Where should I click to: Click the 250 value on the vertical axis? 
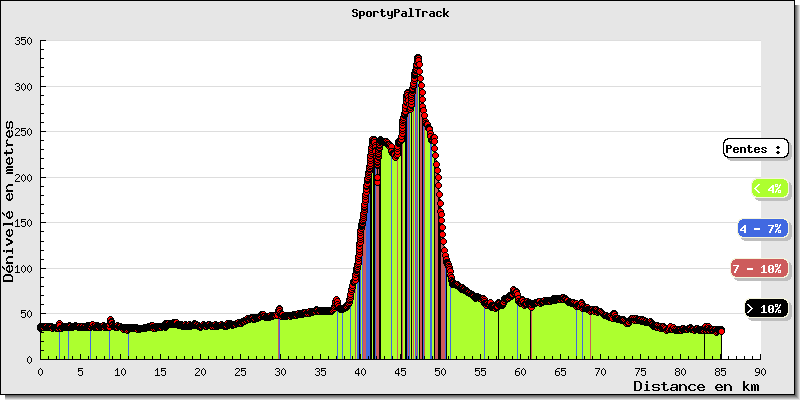[x=21, y=132]
